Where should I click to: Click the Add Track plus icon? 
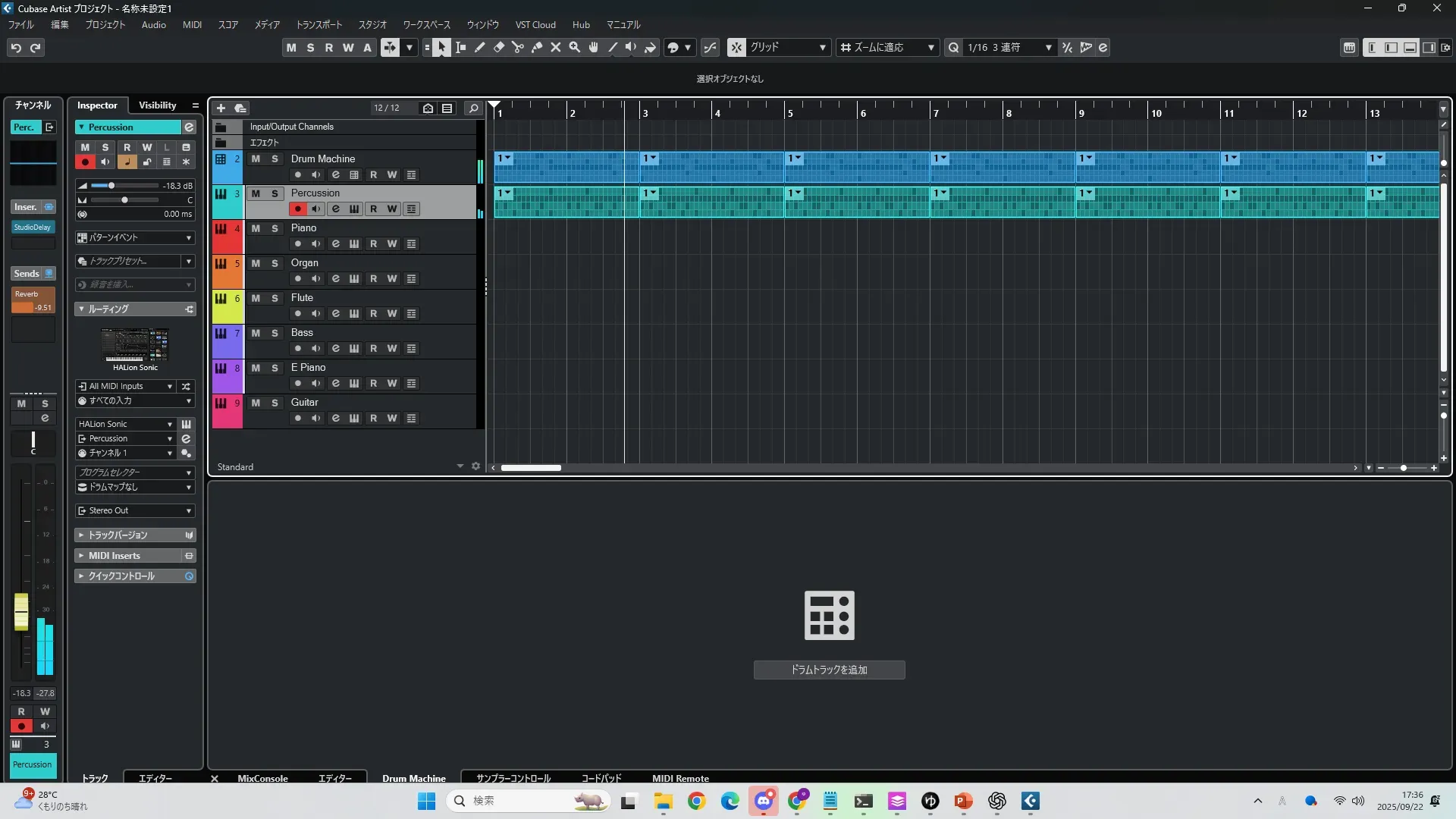click(221, 108)
